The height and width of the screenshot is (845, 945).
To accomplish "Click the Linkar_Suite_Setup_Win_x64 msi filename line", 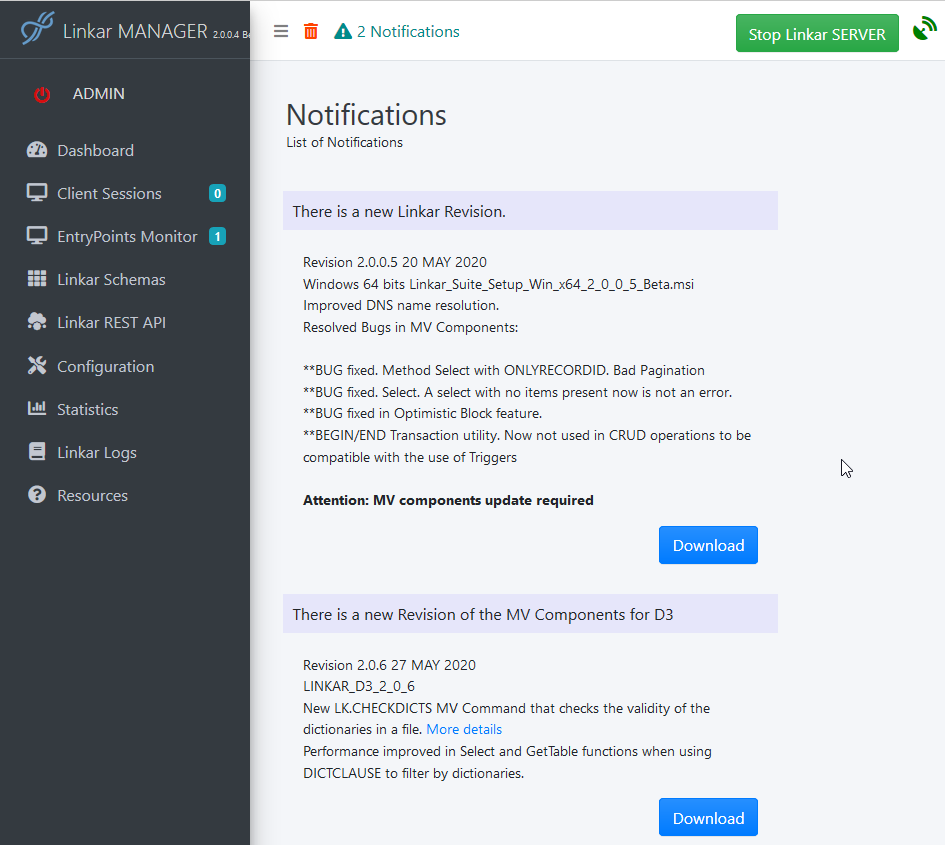I will pyautogui.click(x=498, y=284).
